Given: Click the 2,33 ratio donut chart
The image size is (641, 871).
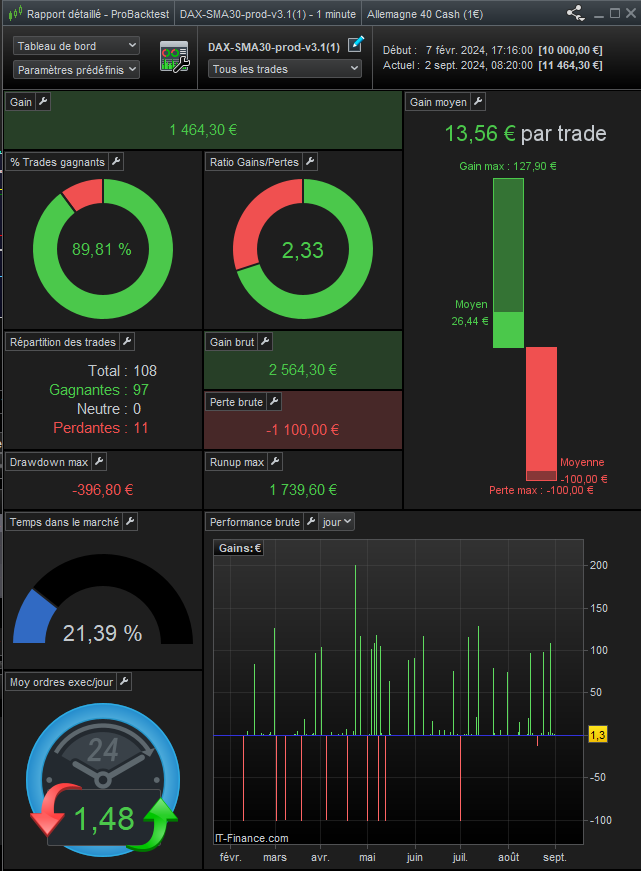Looking at the screenshot, I should pyautogui.click(x=303, y=249).
